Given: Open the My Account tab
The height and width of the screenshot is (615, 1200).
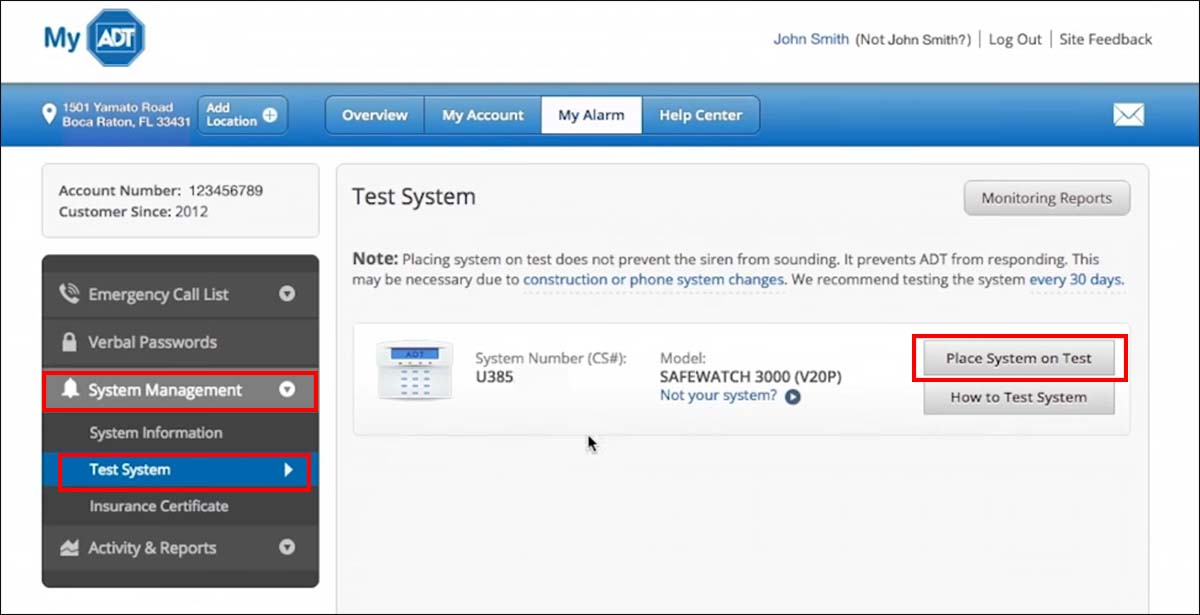Looking at the screenshot, I should [x=483, y=115].
